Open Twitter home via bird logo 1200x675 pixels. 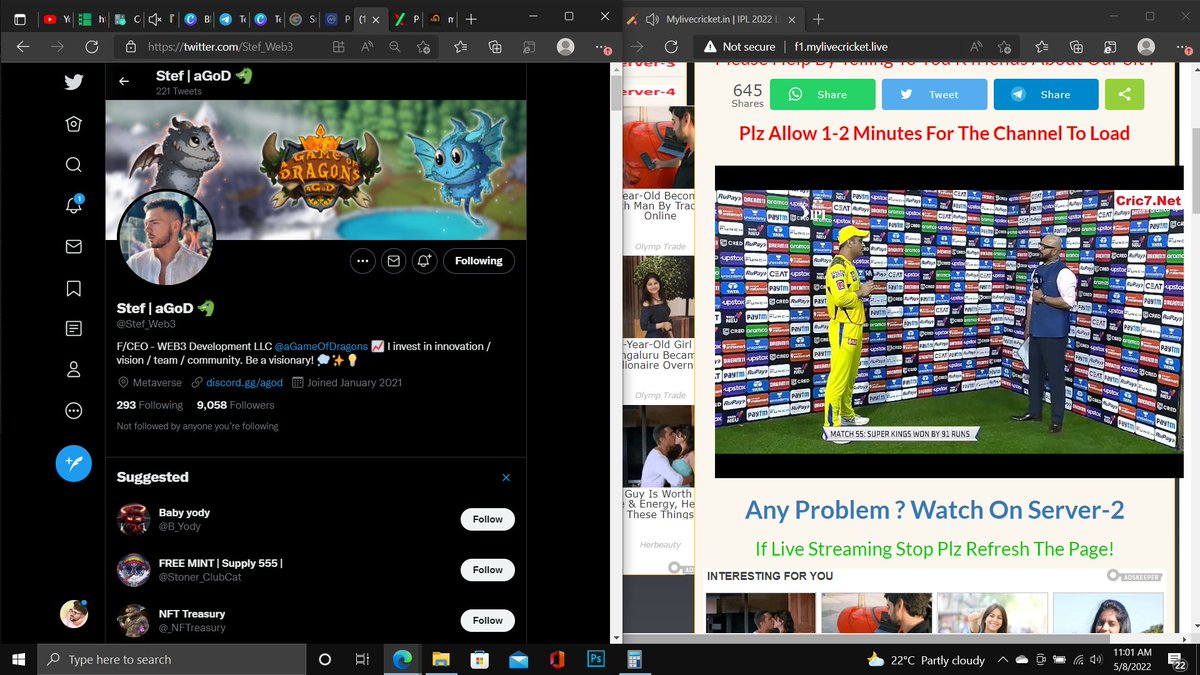pyautogui.click(x=73, y=82)
